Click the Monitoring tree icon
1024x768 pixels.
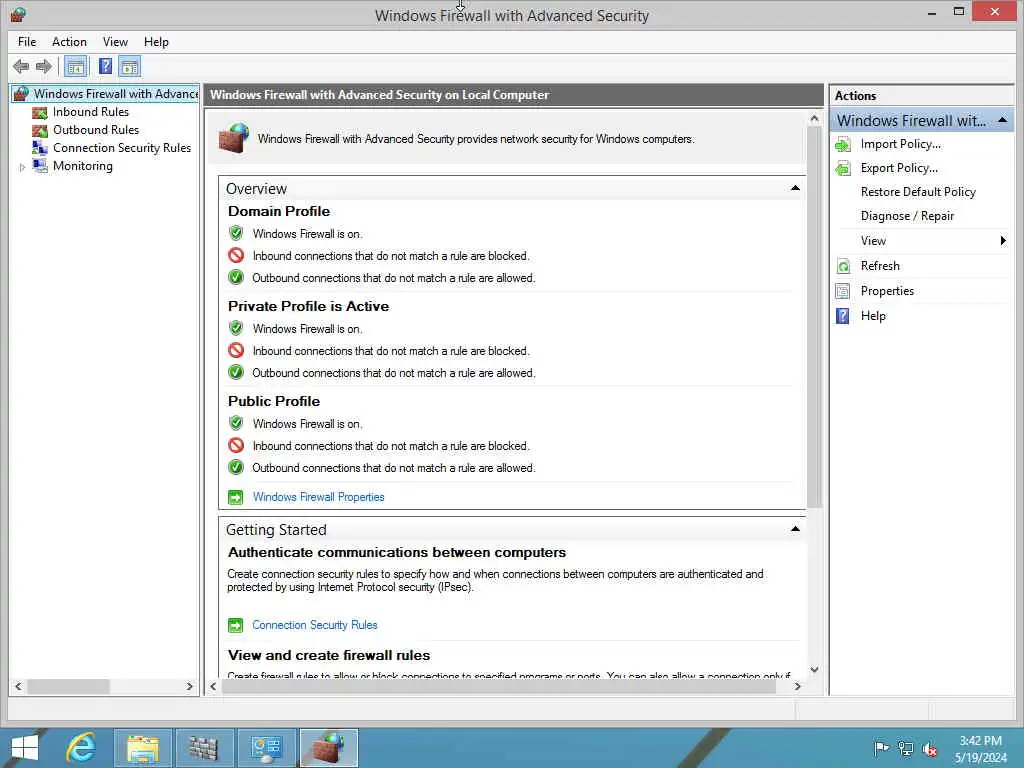click(40, 166)
